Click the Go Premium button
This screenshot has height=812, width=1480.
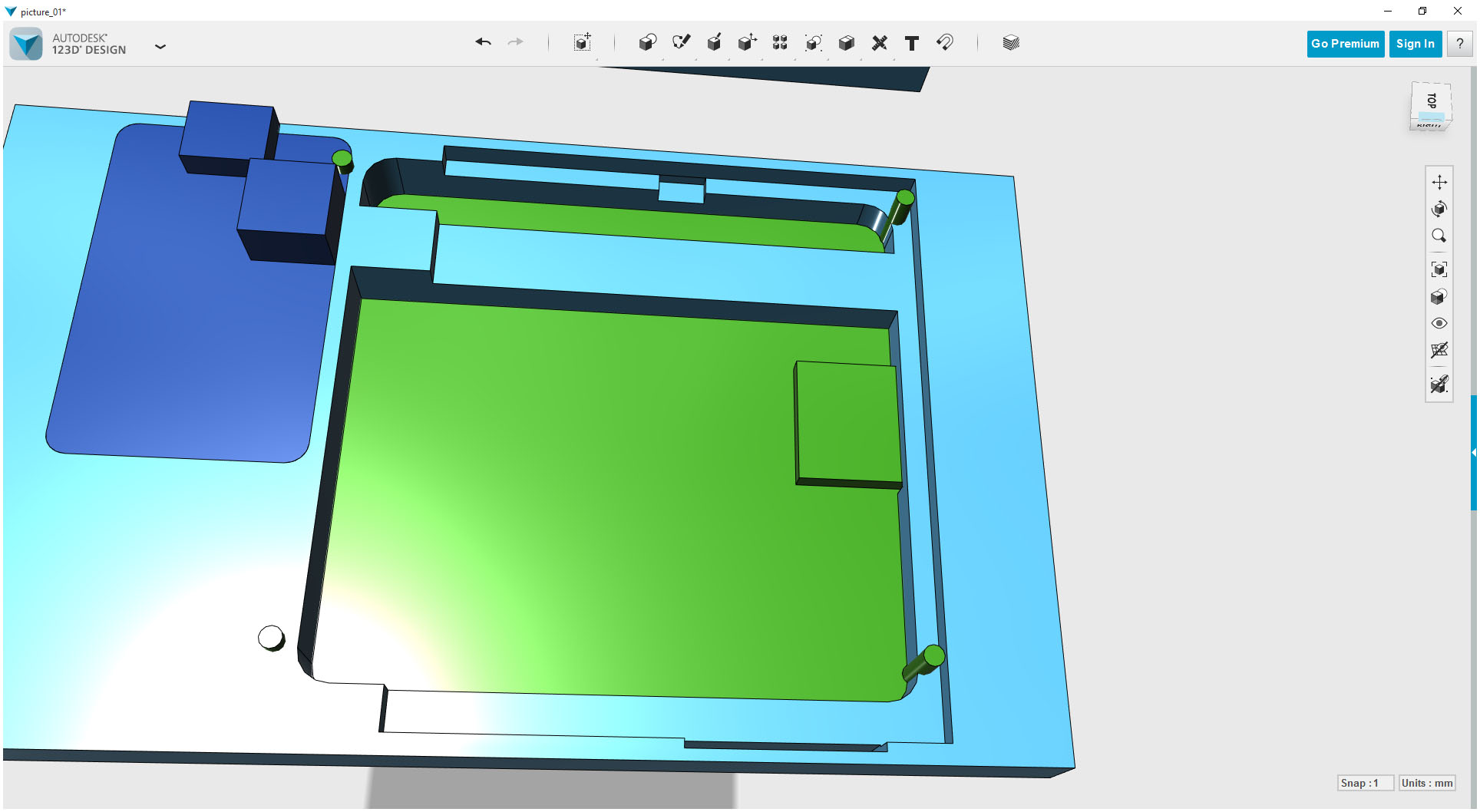[x=1345, y=44]
